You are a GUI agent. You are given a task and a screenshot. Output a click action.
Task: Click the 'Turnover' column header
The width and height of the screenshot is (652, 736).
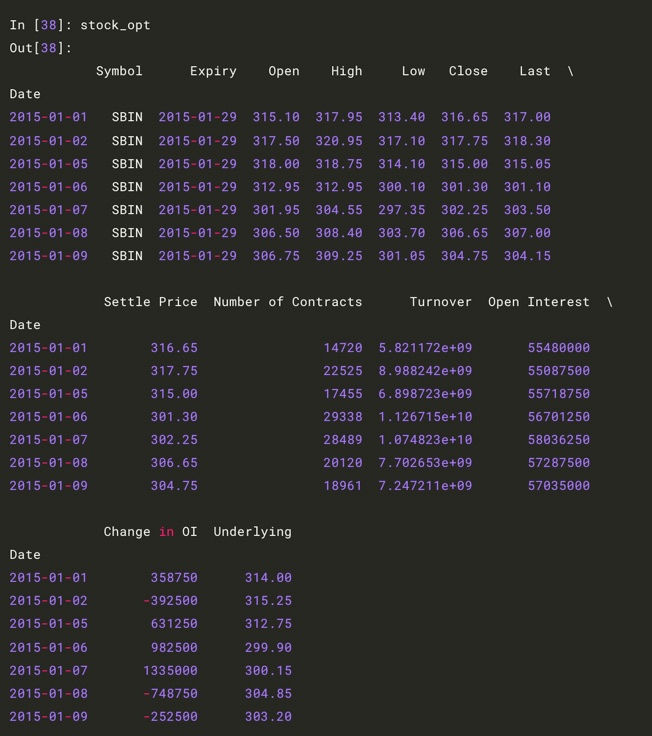[x=441, y=302]
